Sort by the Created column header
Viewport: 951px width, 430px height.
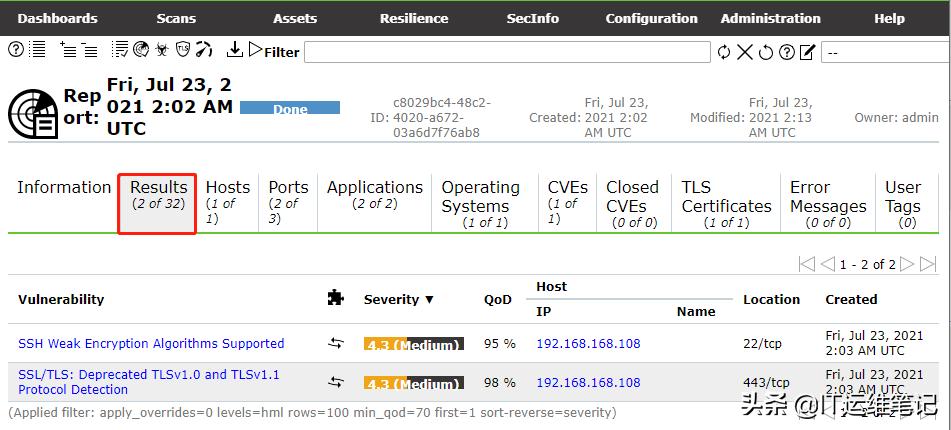(x=851, y=299)
